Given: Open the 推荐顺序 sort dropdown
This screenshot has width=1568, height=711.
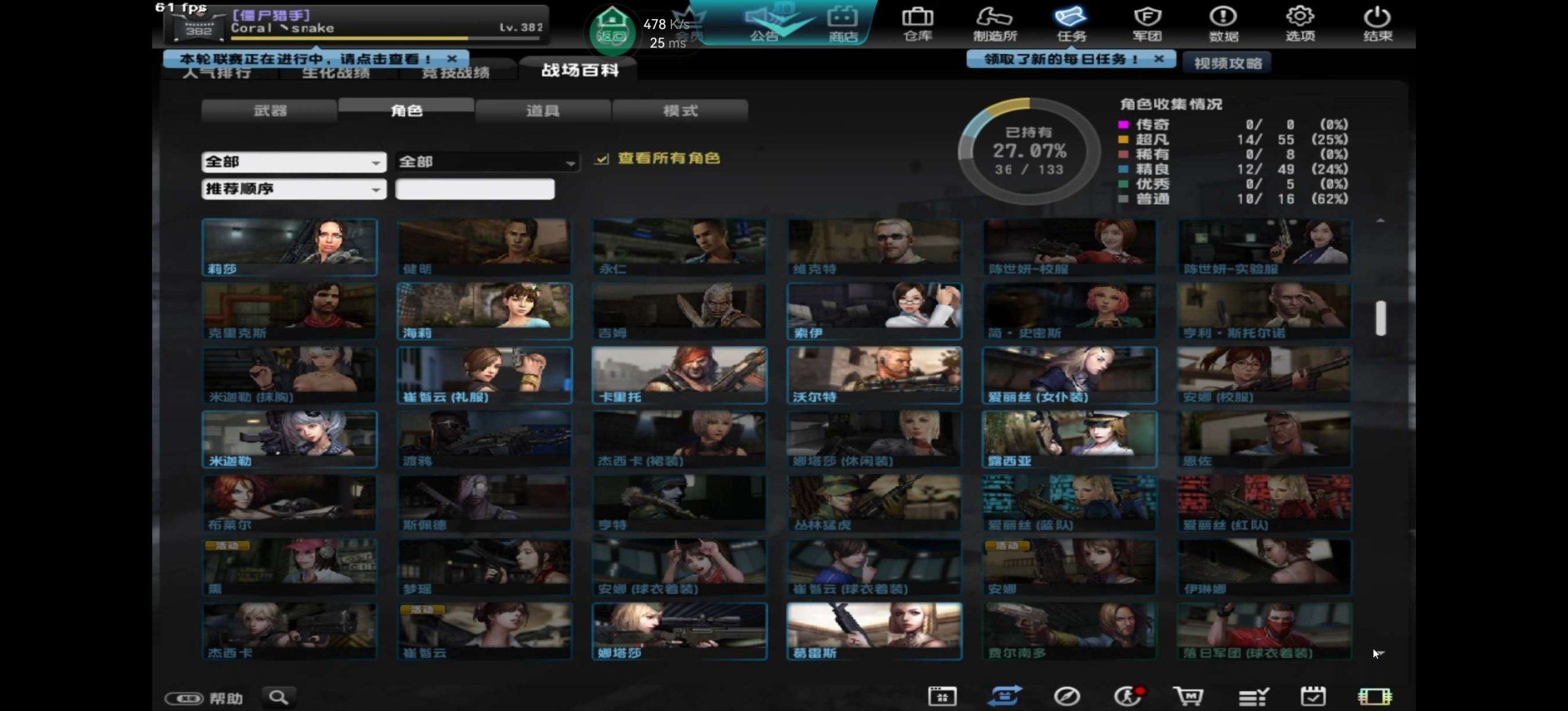Looking at the screenshot, I should coord(294,190).
